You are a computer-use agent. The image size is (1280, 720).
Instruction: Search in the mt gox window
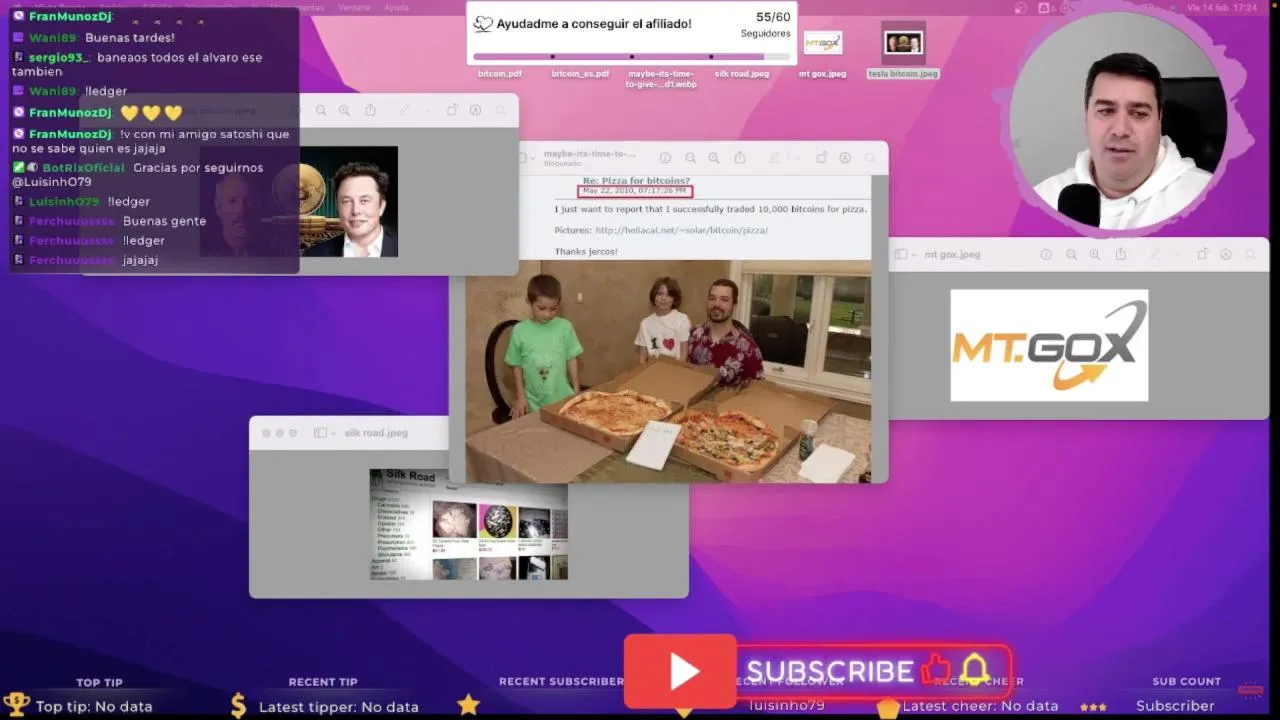pyautogui.click(x=1251, y=254)
